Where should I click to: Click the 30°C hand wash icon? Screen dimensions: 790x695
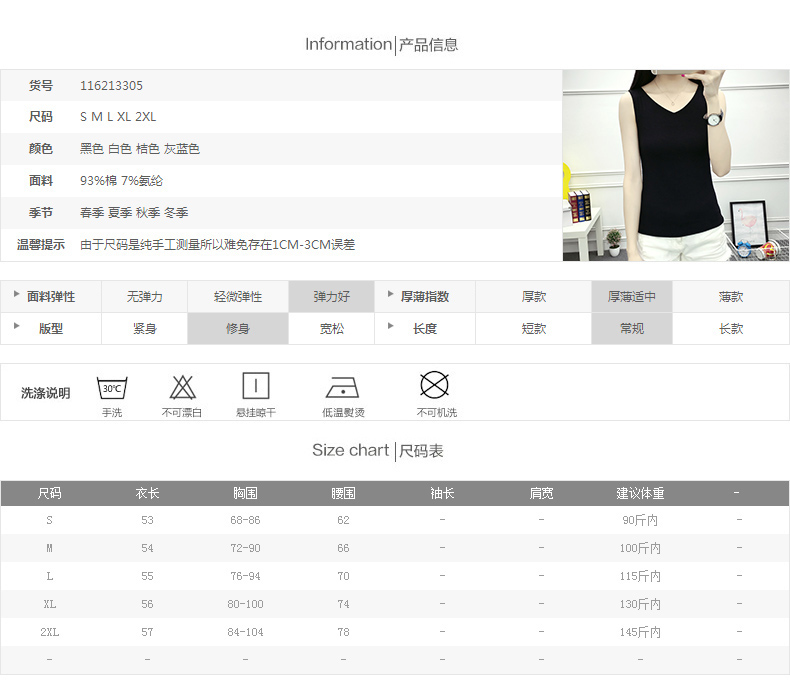[111, 387]
